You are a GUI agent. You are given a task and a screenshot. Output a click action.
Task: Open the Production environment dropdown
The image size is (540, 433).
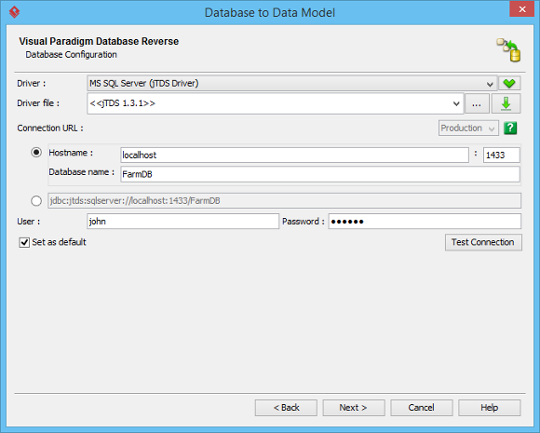coord(468,128)
